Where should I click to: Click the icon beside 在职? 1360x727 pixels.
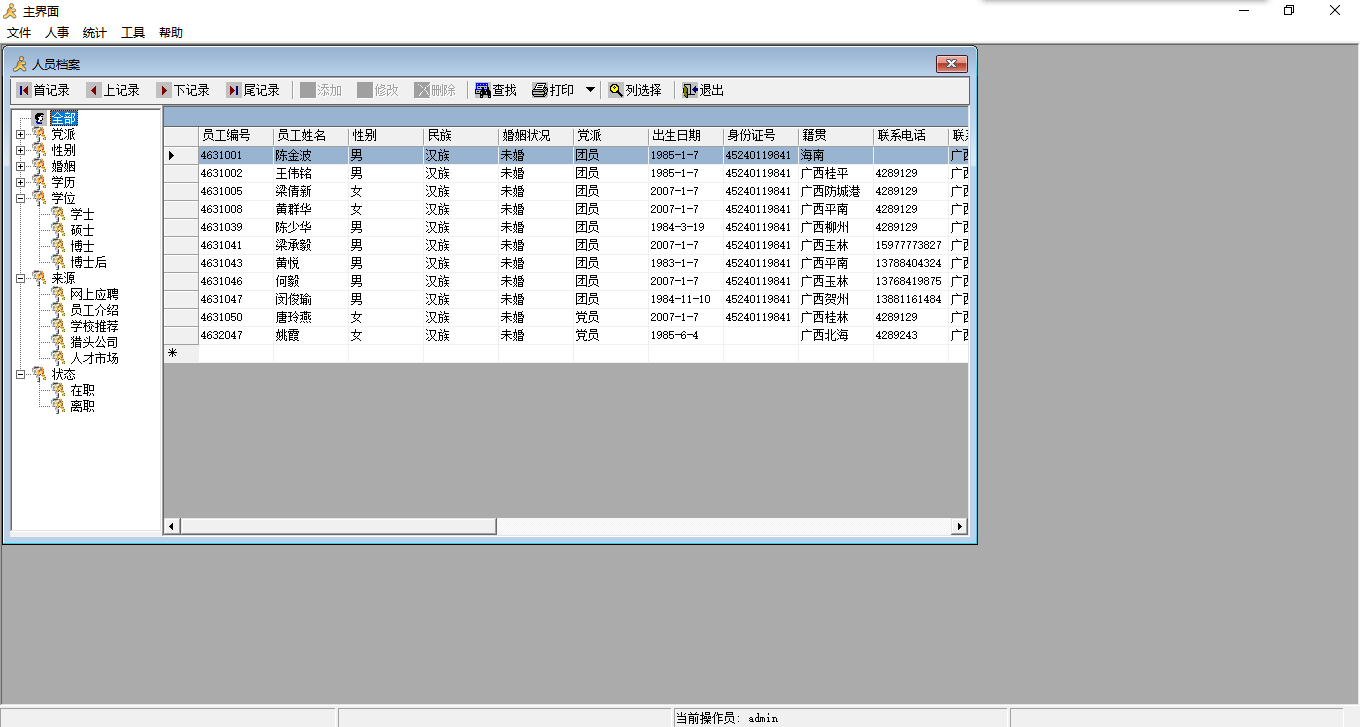tap(58, 390)
